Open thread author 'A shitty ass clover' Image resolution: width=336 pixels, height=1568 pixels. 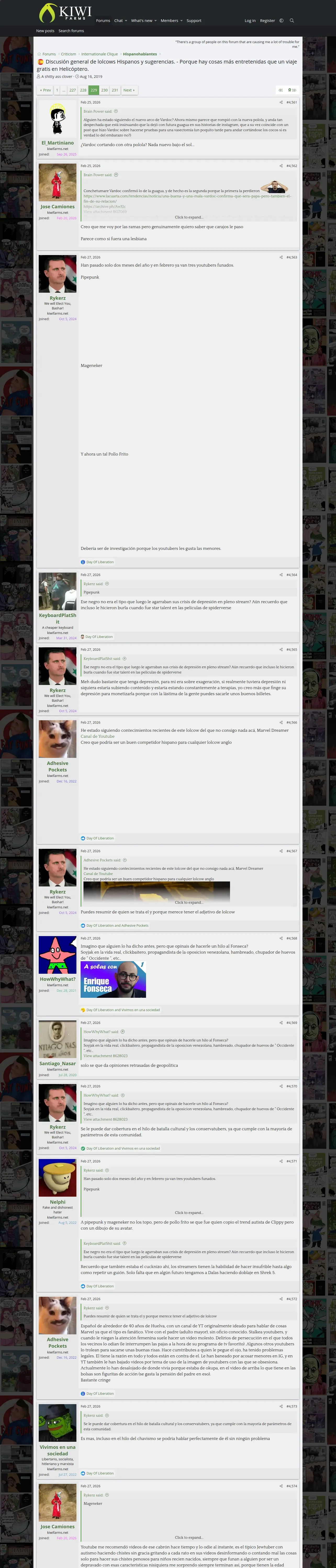(x=57, y=77)
